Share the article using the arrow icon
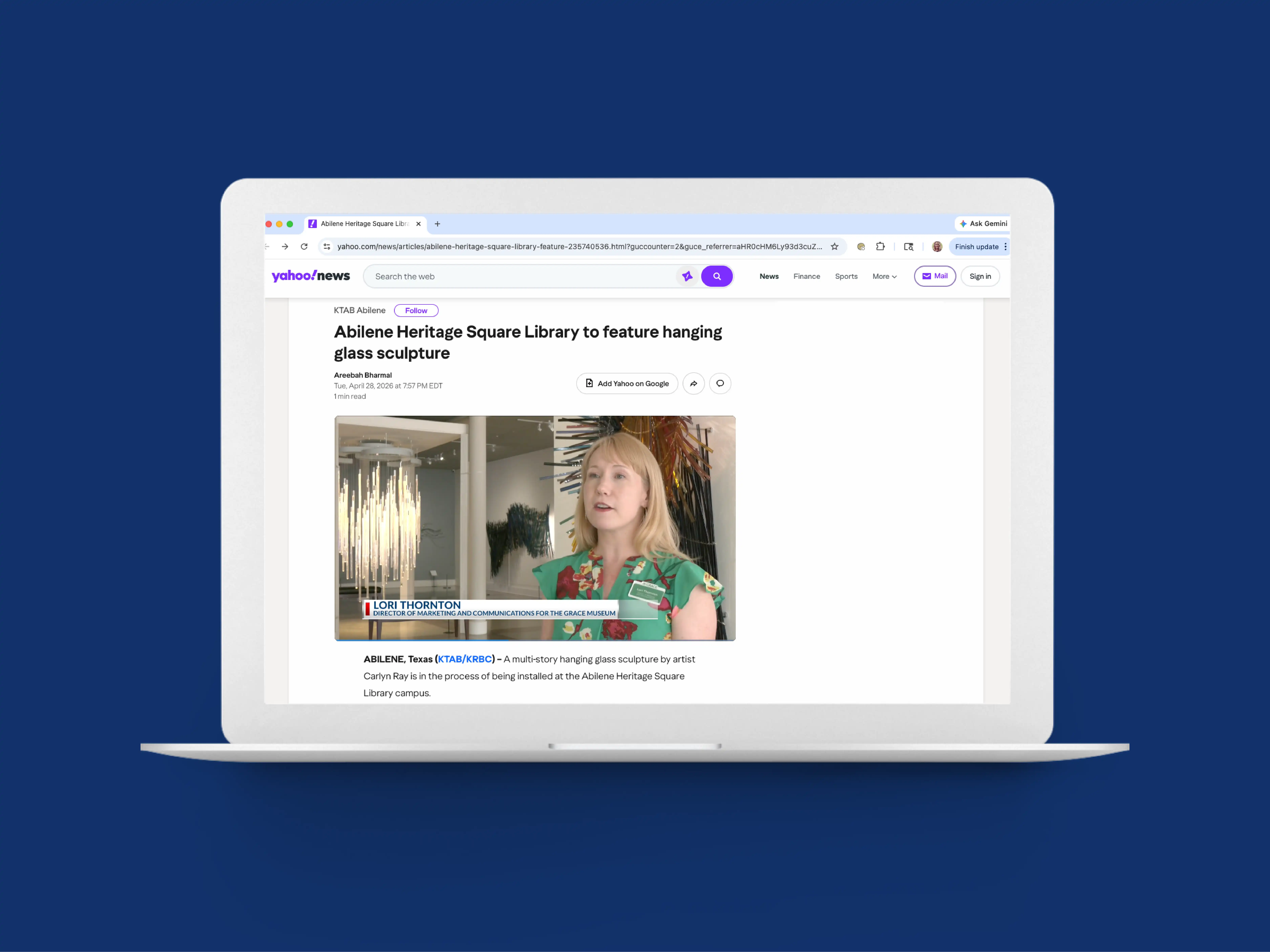1270x952 pixels. point(694,383)
